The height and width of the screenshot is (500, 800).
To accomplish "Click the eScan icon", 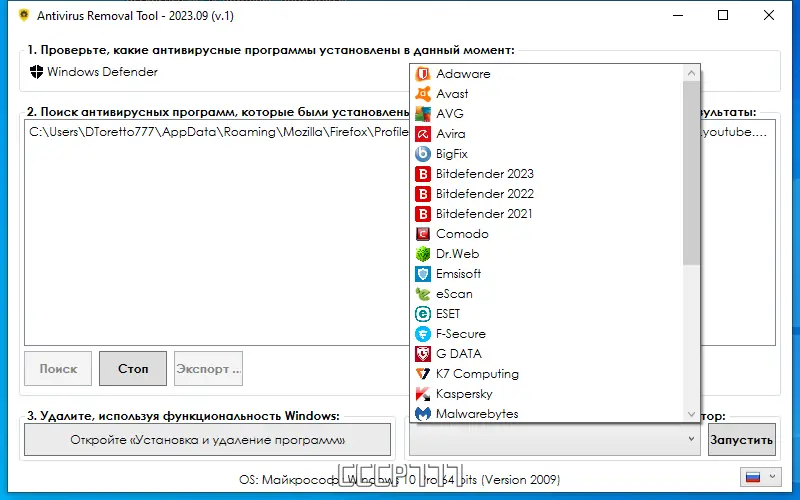I will tap(422, 294).
